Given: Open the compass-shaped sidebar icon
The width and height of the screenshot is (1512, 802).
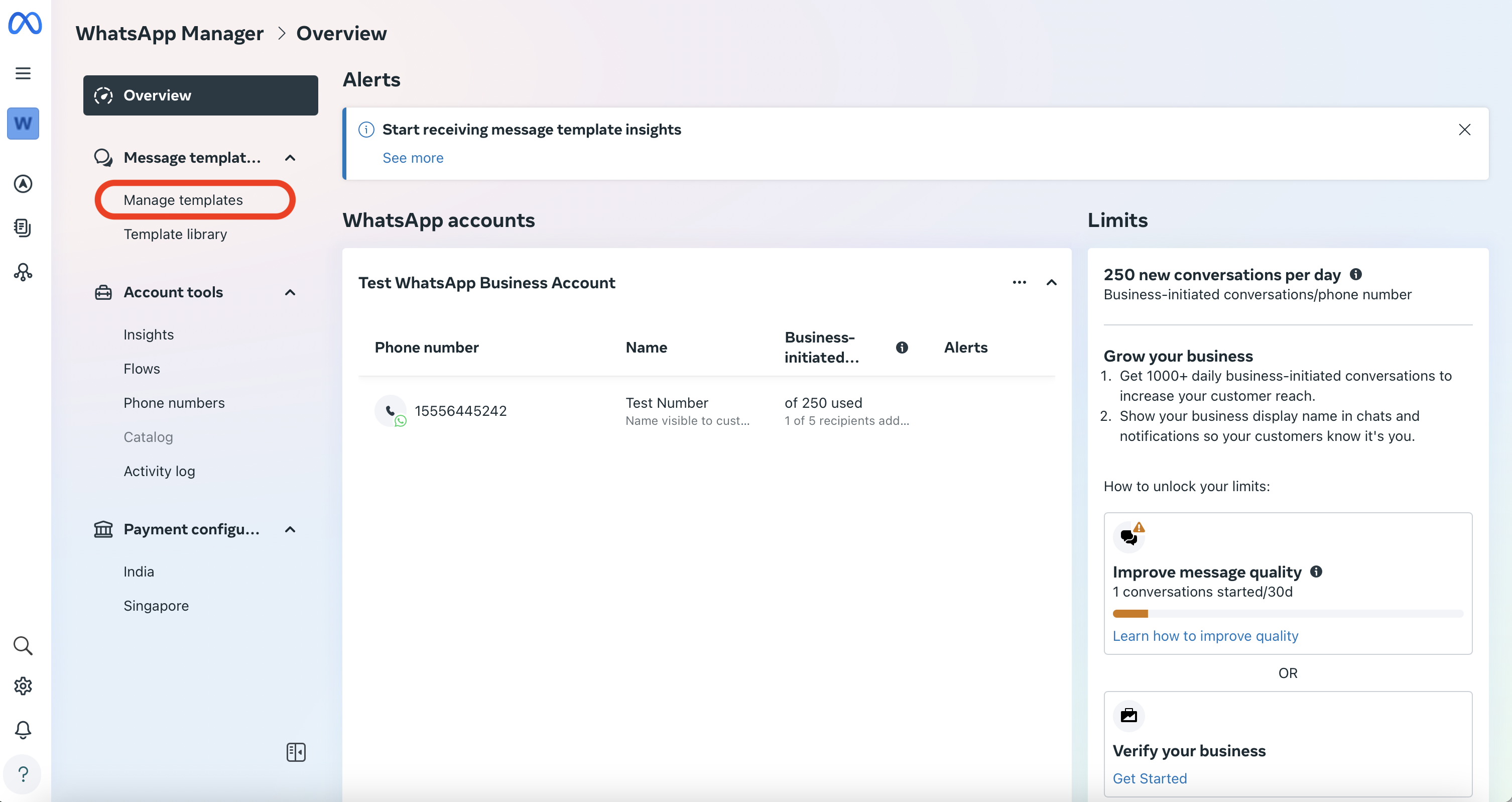Looking at the screenshot, I should pyautogui.click(x=23, y=184).
